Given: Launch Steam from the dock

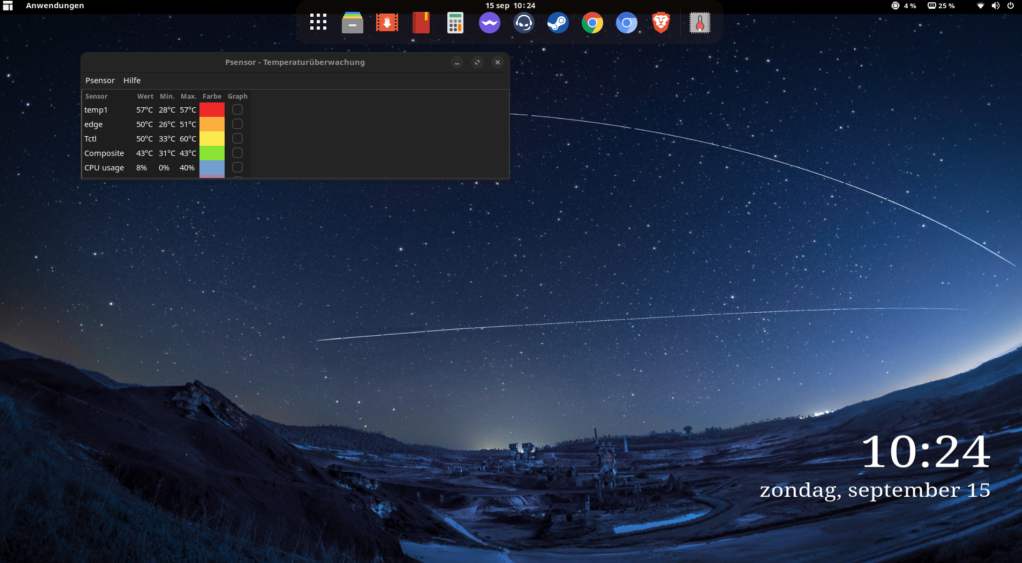Looking at the screenshot, I should pos(558,22).
